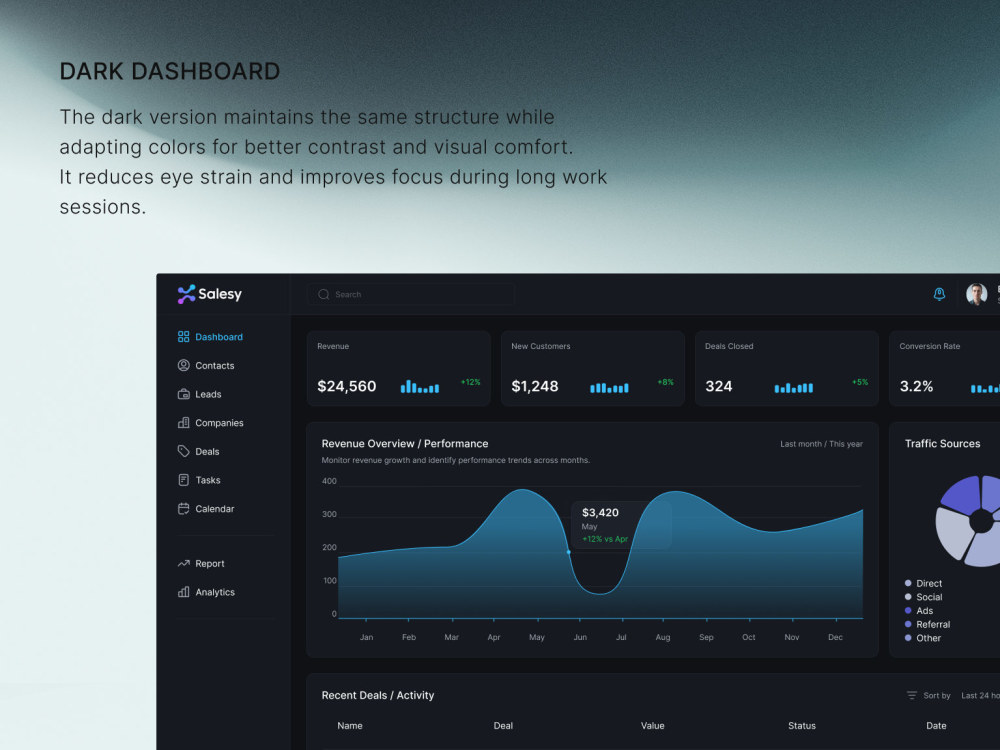The width and height of the screenshot is (1000, 750).
Task: Open the New Customers $1,248 card
Action: pyautogui.click(x=592, y=368)
